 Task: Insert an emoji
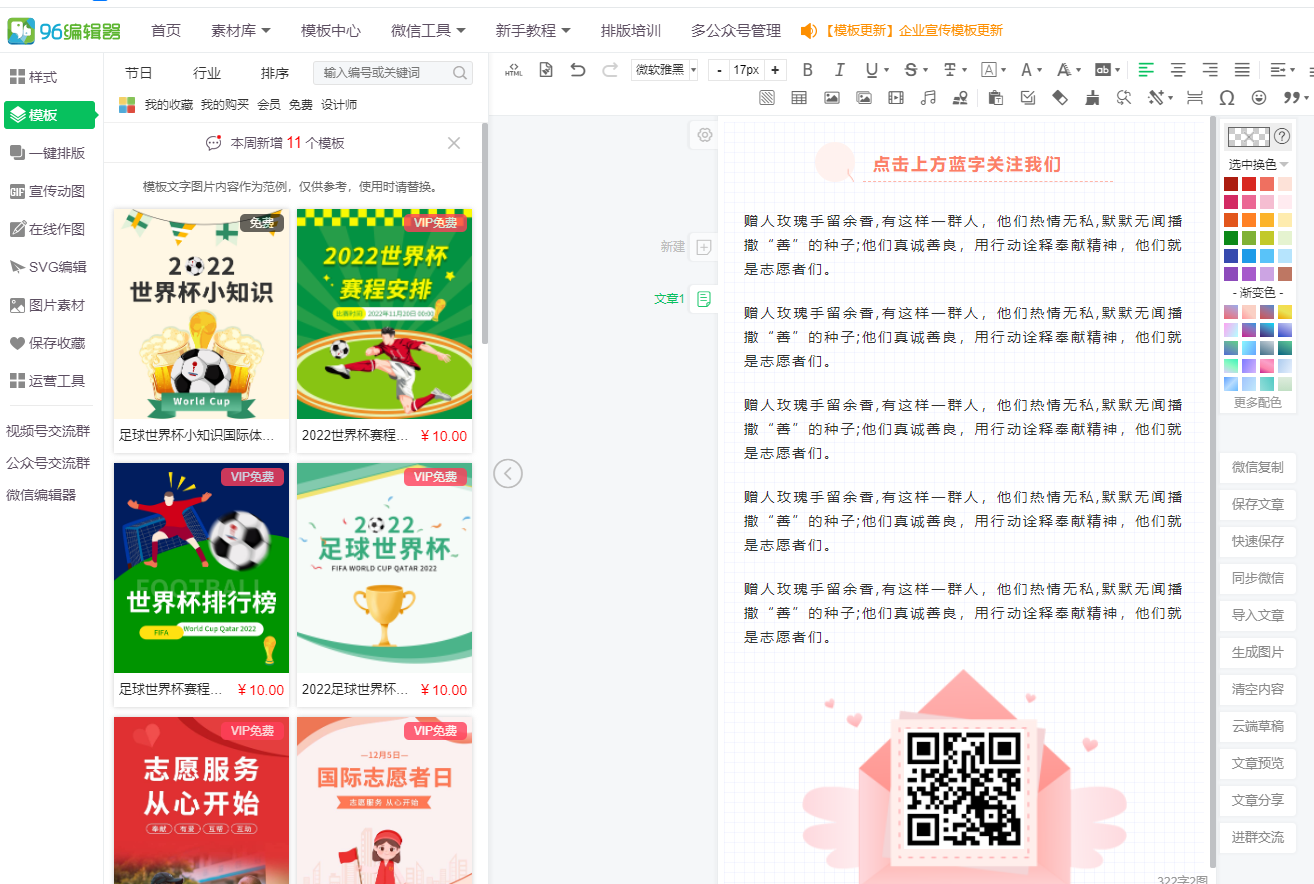click(x=1259, y=98)
